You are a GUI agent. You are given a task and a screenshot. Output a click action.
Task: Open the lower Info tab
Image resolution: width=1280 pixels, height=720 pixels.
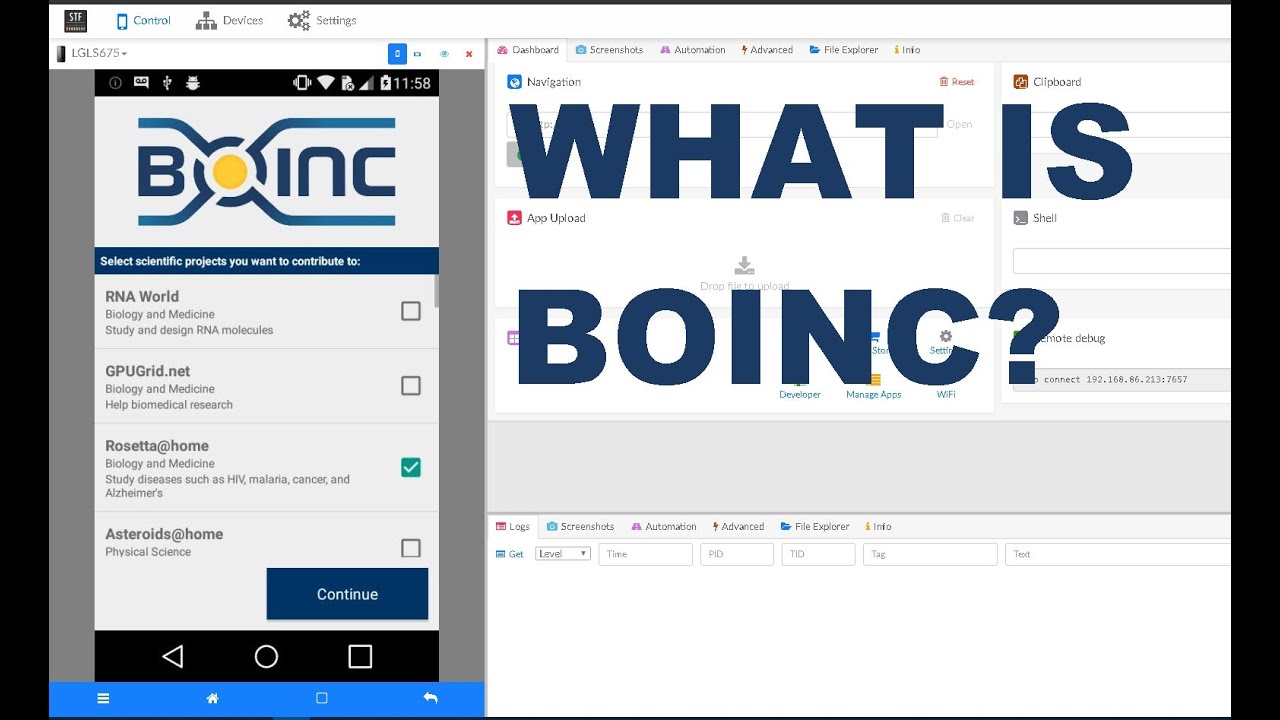coord(878,527)
